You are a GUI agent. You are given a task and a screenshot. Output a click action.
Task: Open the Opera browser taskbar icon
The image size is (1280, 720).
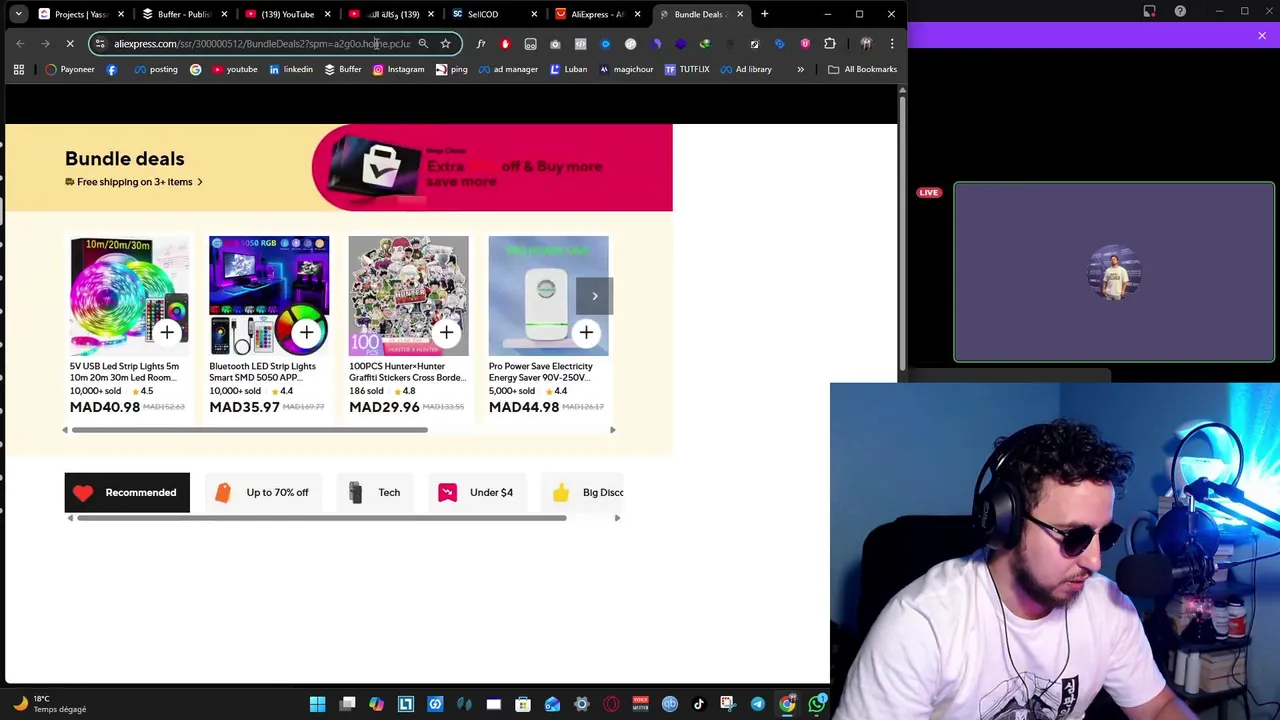click(611, 705)
